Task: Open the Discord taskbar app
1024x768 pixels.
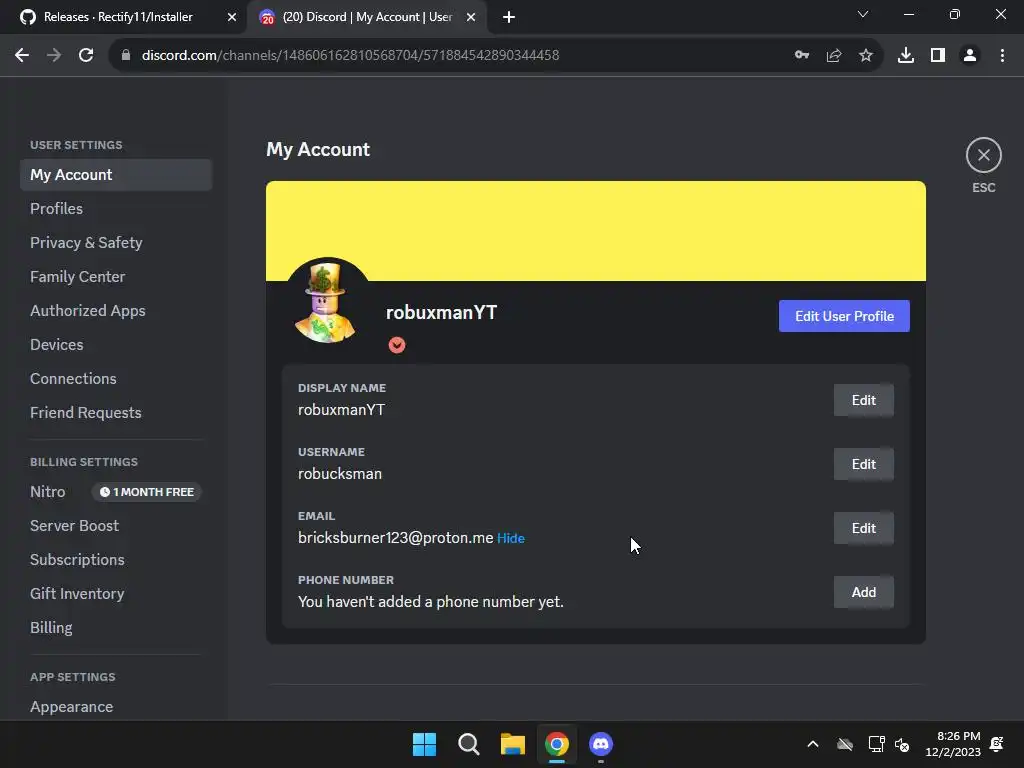Action: coord(601,744)
